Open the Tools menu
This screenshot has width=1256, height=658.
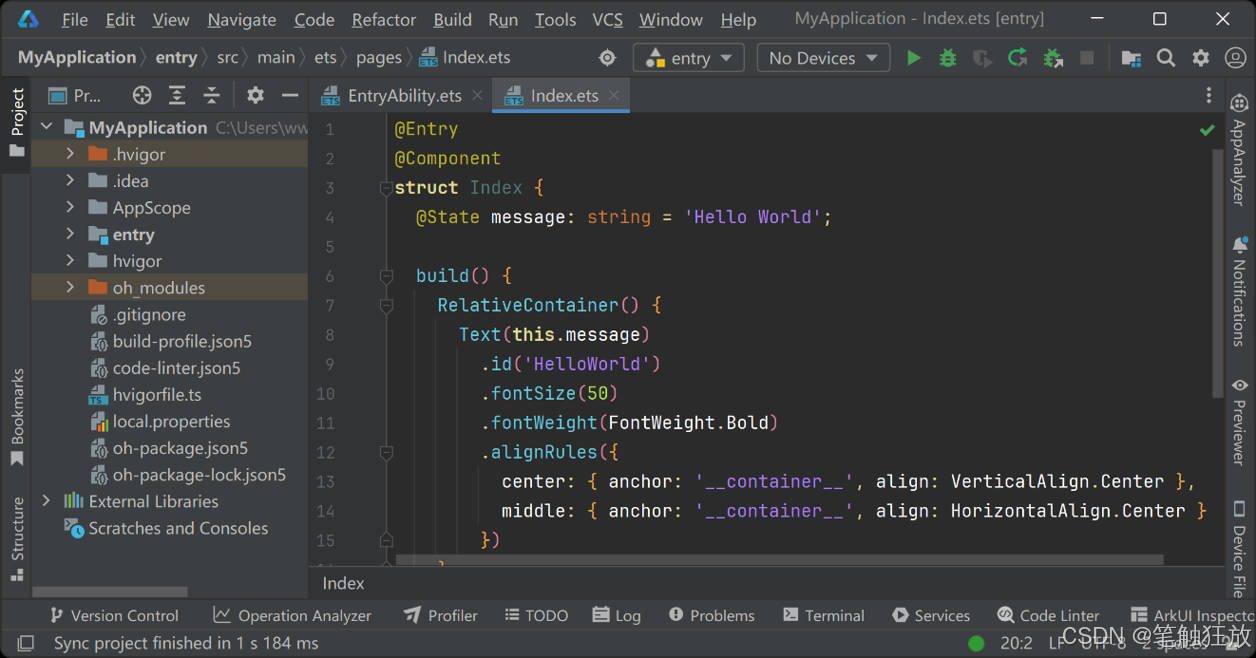point(555,19)
